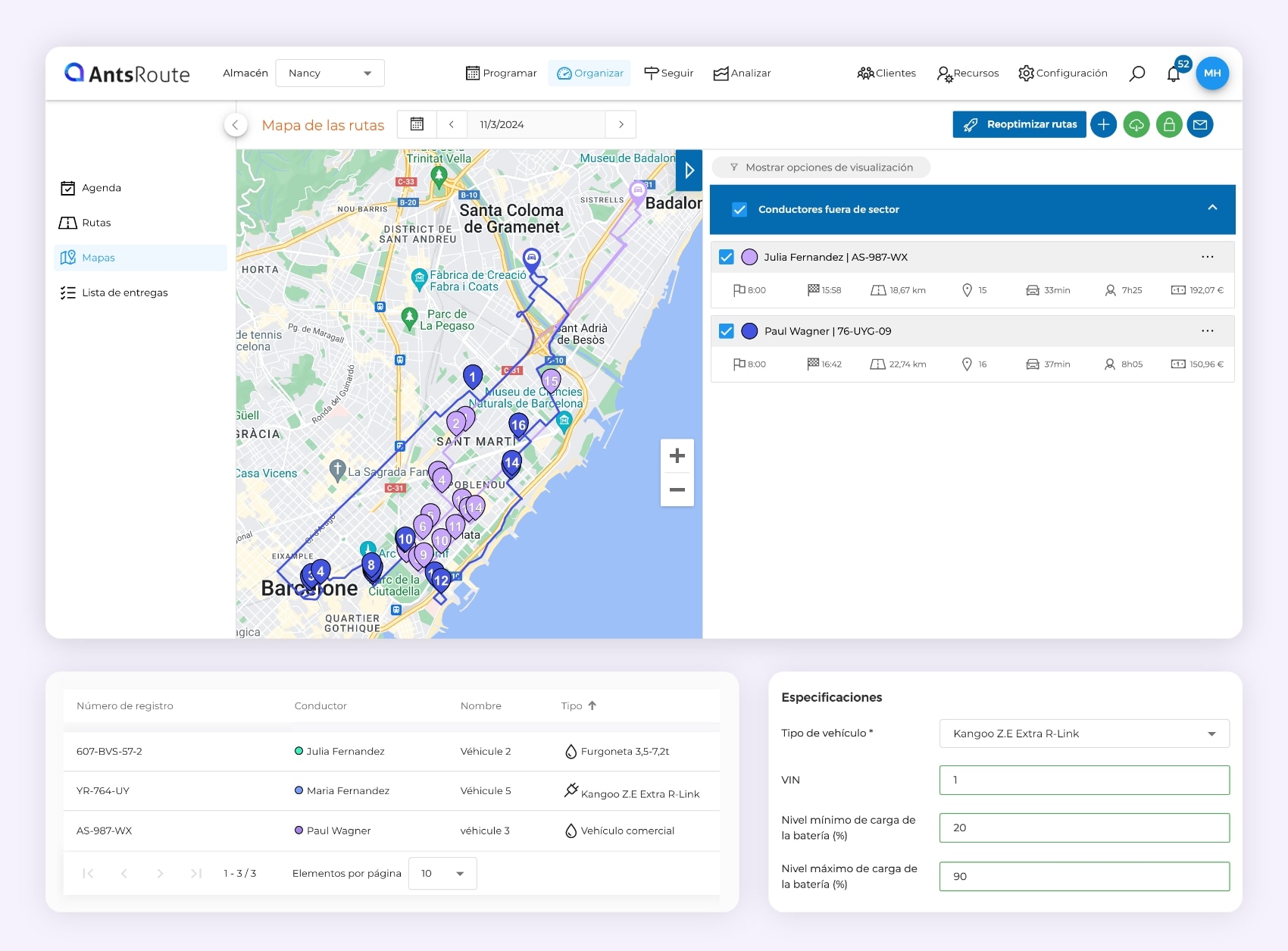Open Tipo de vehículo dropdown

click(x=1083, y=734)
